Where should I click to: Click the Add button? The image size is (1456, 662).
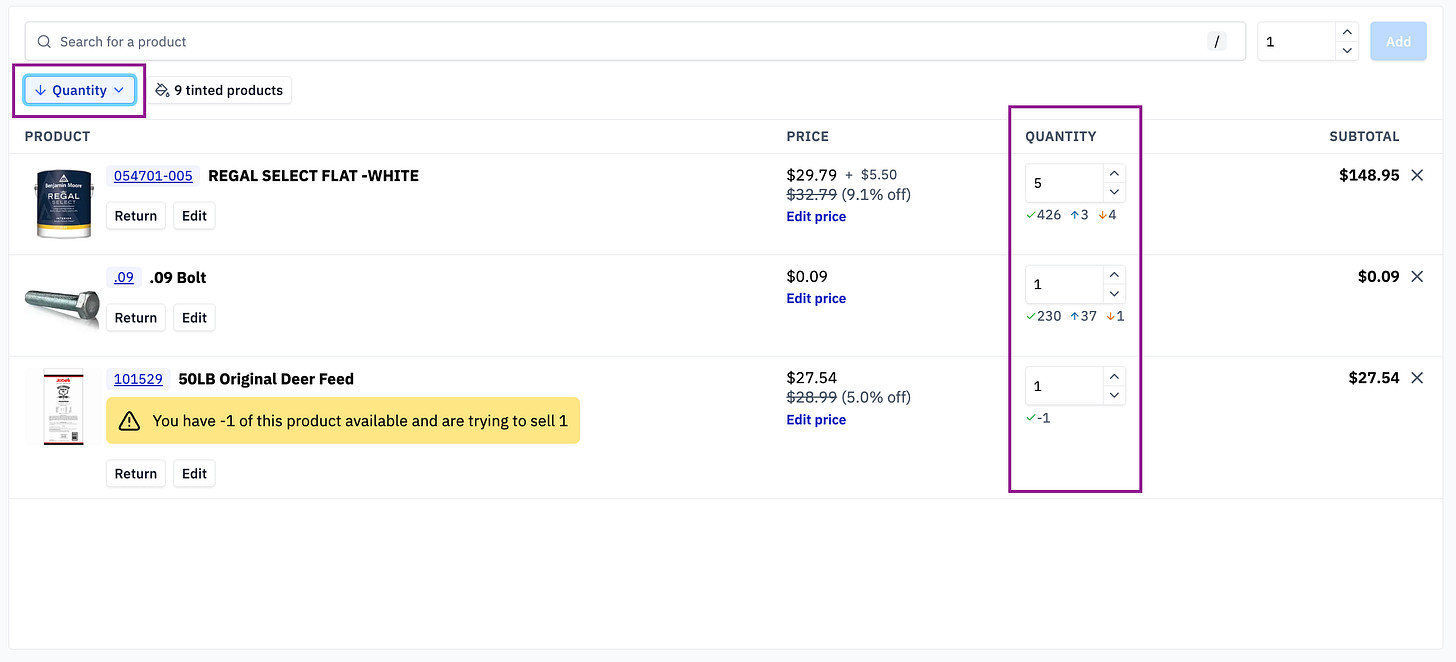(x=1398, y=42)
